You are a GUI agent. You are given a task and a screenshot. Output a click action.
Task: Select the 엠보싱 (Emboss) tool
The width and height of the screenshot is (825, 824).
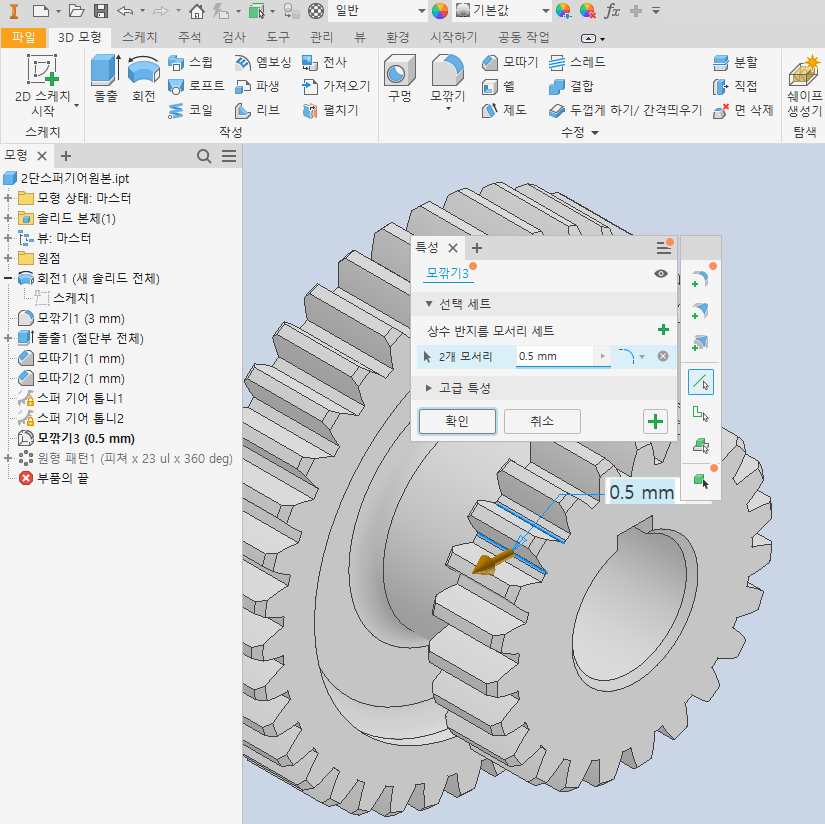coord(263,63)
